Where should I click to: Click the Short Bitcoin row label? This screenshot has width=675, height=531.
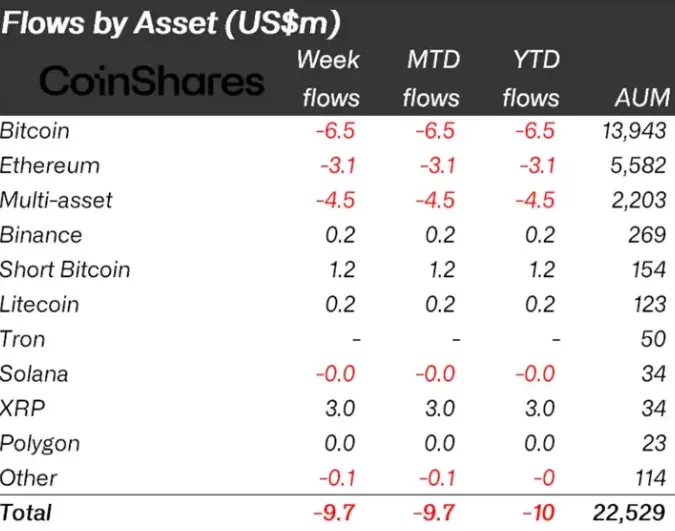(65, 269)
